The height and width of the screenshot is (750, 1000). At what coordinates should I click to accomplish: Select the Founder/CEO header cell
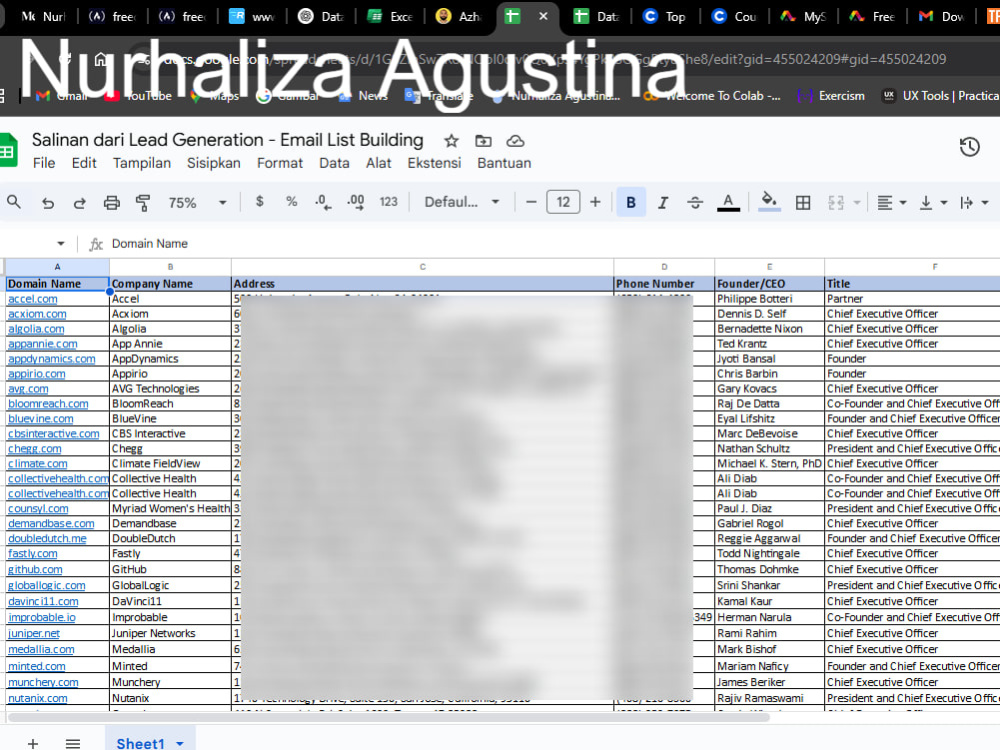(769, 284)
